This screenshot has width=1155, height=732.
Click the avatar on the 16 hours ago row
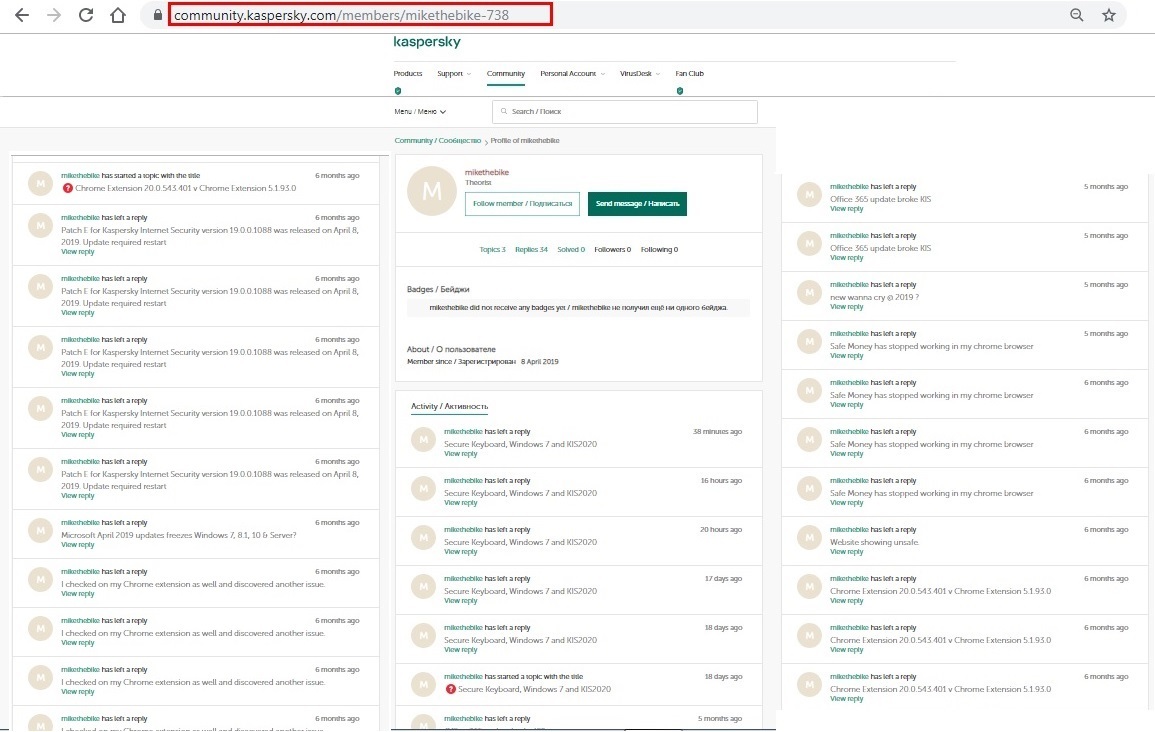(x=424, y=488)
